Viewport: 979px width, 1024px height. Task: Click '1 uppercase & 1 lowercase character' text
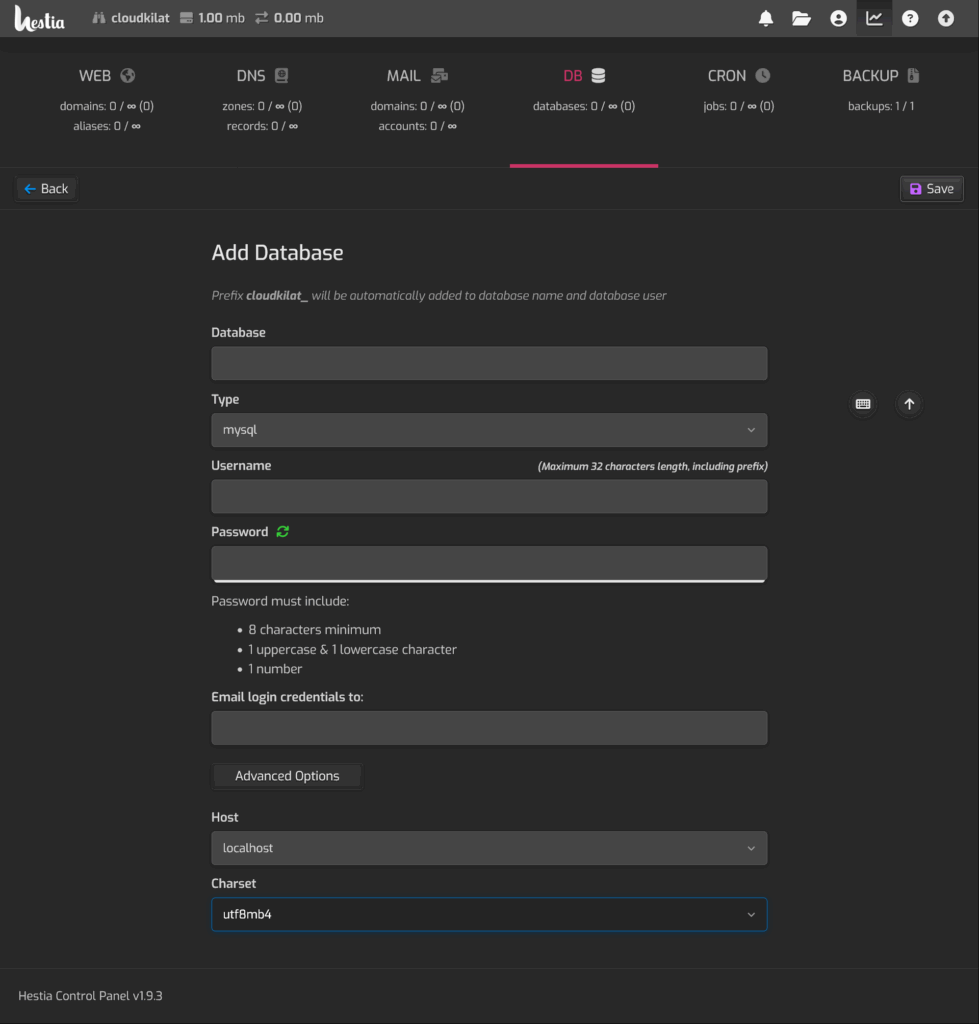coord(352,649)
